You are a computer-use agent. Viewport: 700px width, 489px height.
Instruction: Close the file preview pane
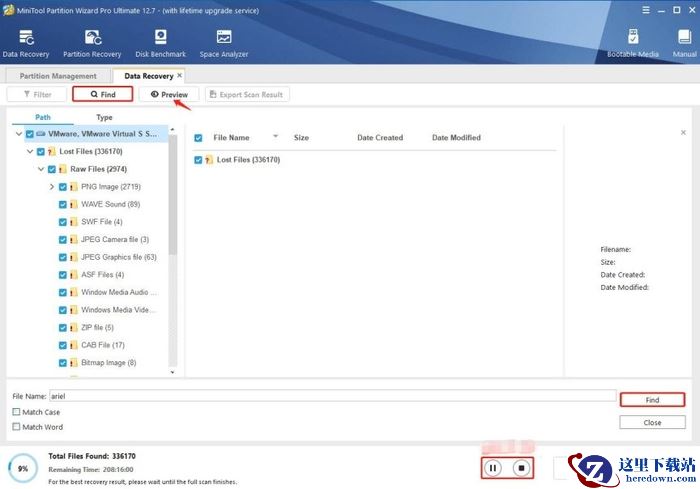click(683, 133)
